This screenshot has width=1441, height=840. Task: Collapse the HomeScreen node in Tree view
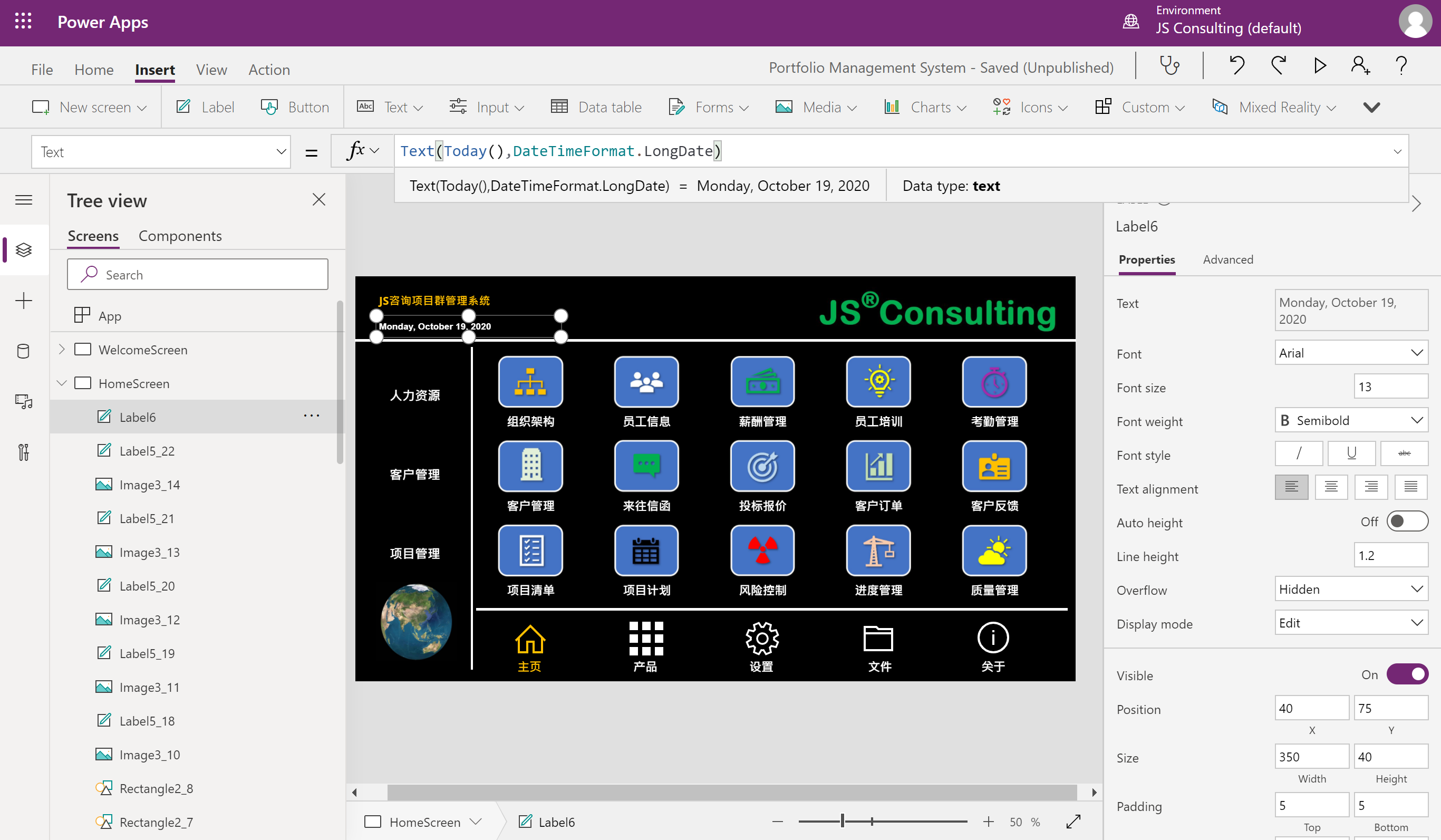pos(62,383)
